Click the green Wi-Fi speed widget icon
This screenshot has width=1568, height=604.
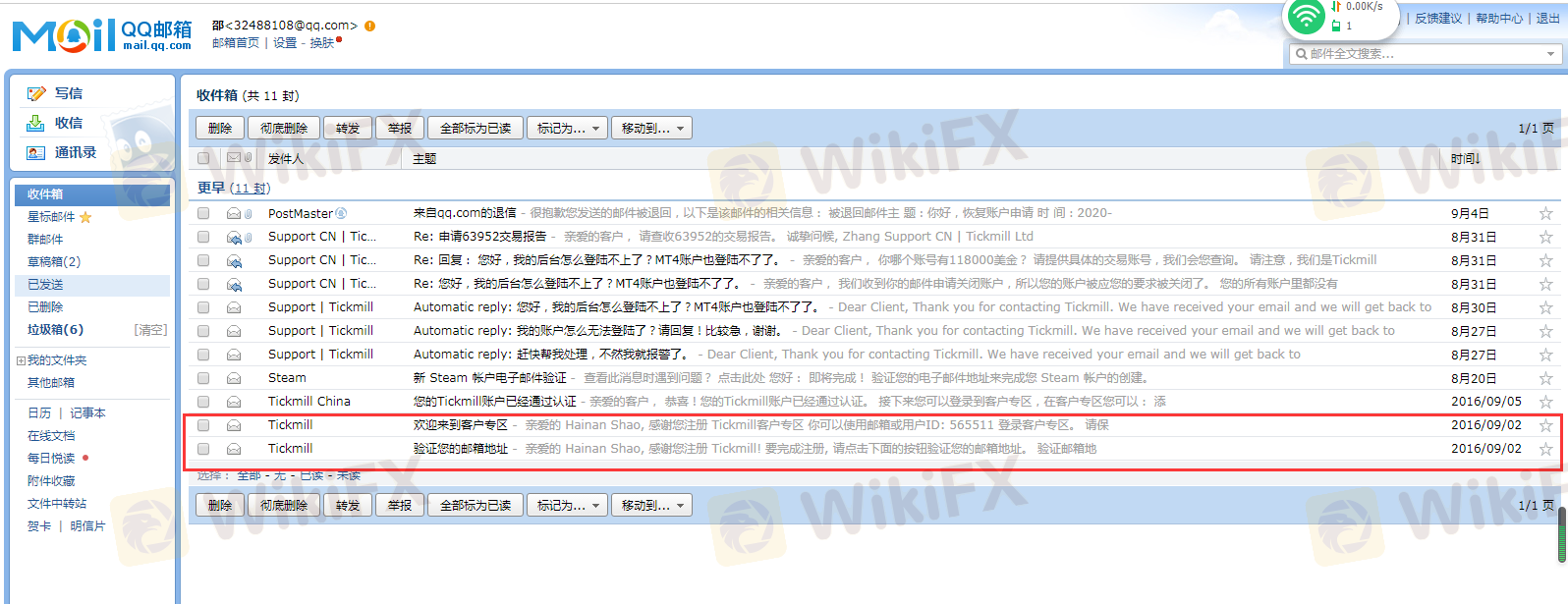click(x=1307, y=17)
